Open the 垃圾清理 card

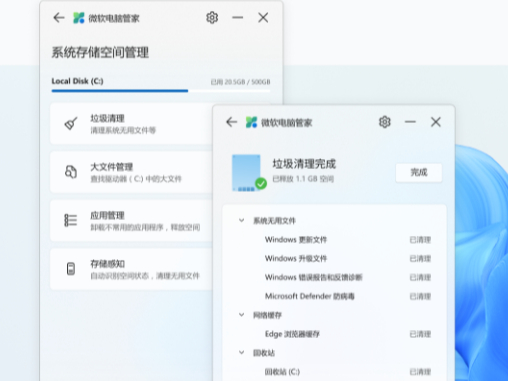pyautogui.click(x=131, y=124)
